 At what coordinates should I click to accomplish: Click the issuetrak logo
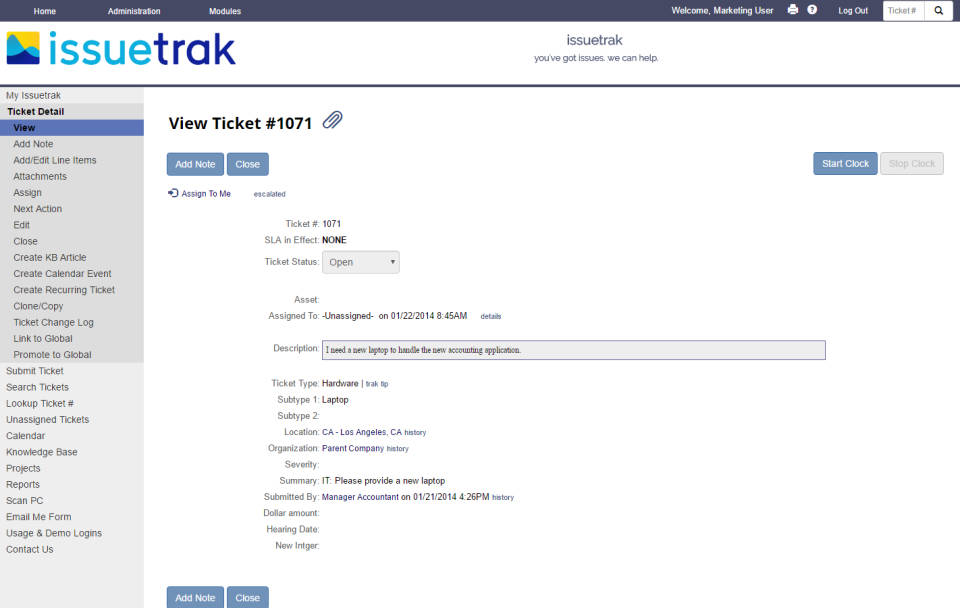[120, 47]
